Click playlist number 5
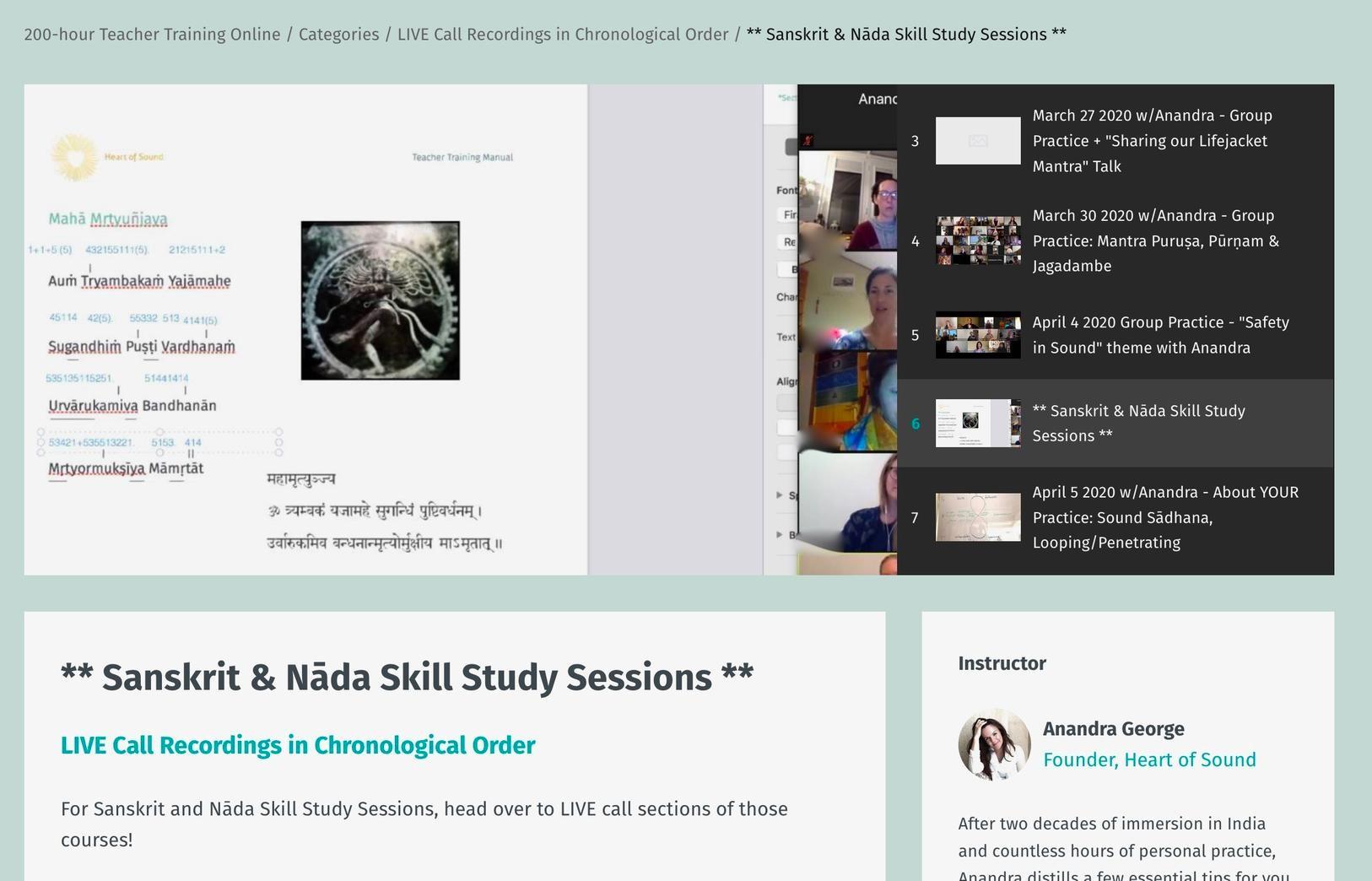Image resolution: width=1372 pixels, height=881 pixels. (915, 335)
